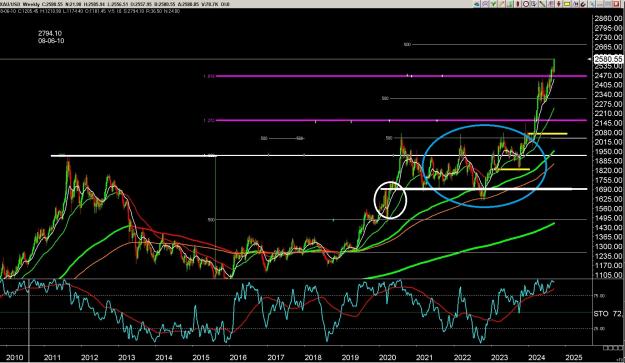Click the 08-06-10 date text
The height and width of the screenshot is (363, 625).
click(51, 41)
